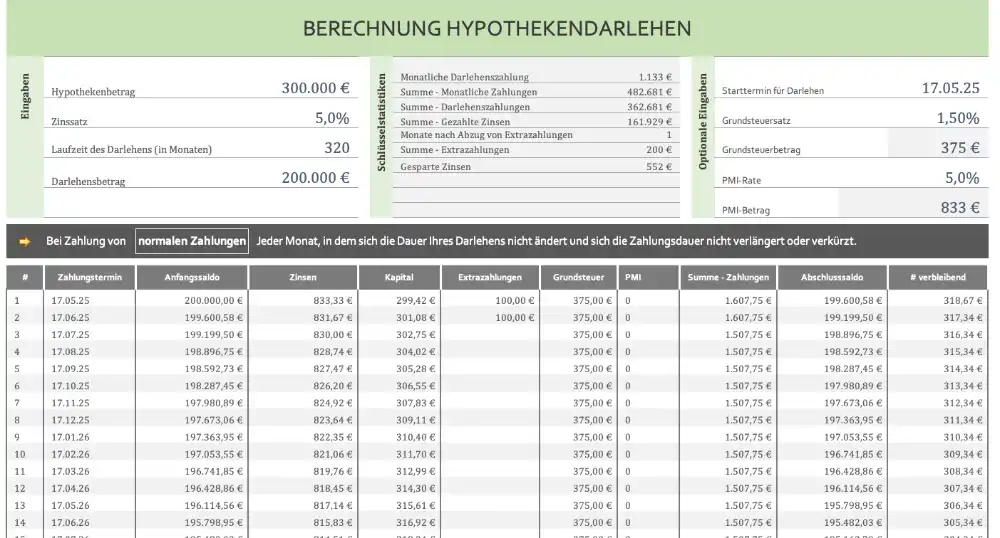Click the orange arrow icon beside Bei Zahlung von
Viewport: 1000px width, 538px height.
[x=25, y=242]
